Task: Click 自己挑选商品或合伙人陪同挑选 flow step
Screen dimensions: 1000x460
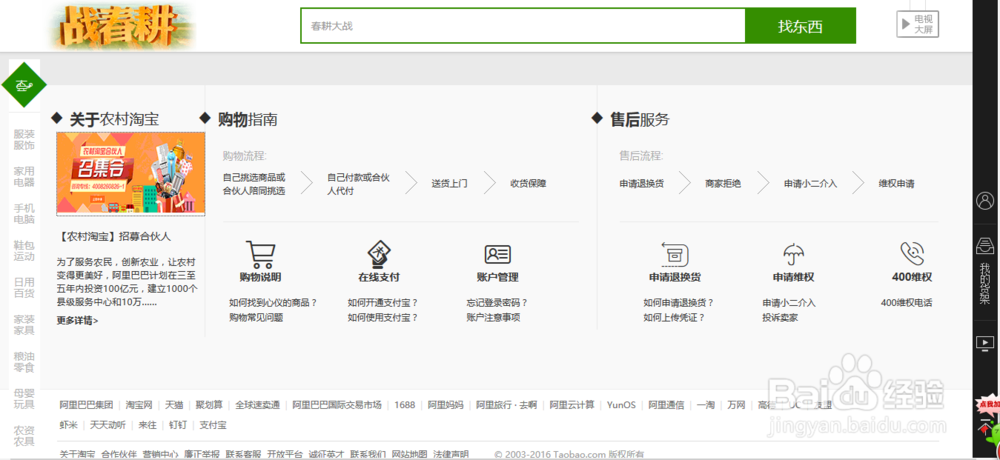Action: 254,184
